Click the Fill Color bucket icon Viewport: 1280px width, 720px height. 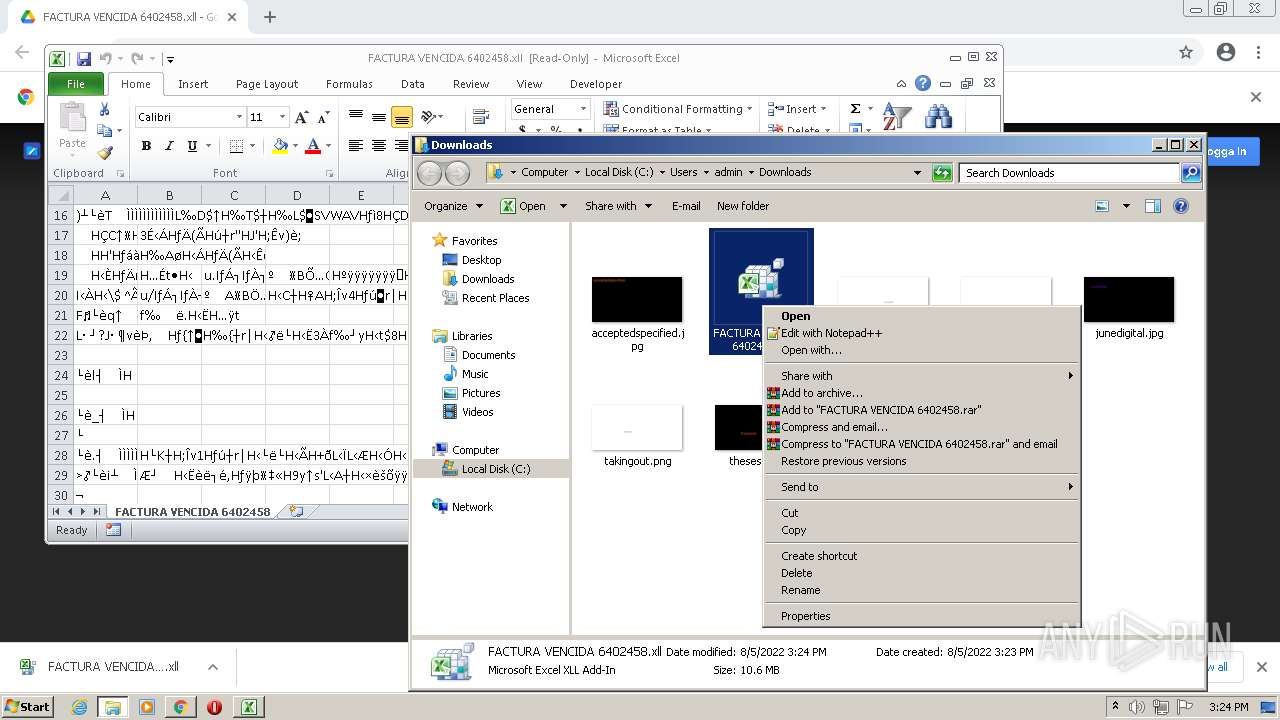click(280, 146)
